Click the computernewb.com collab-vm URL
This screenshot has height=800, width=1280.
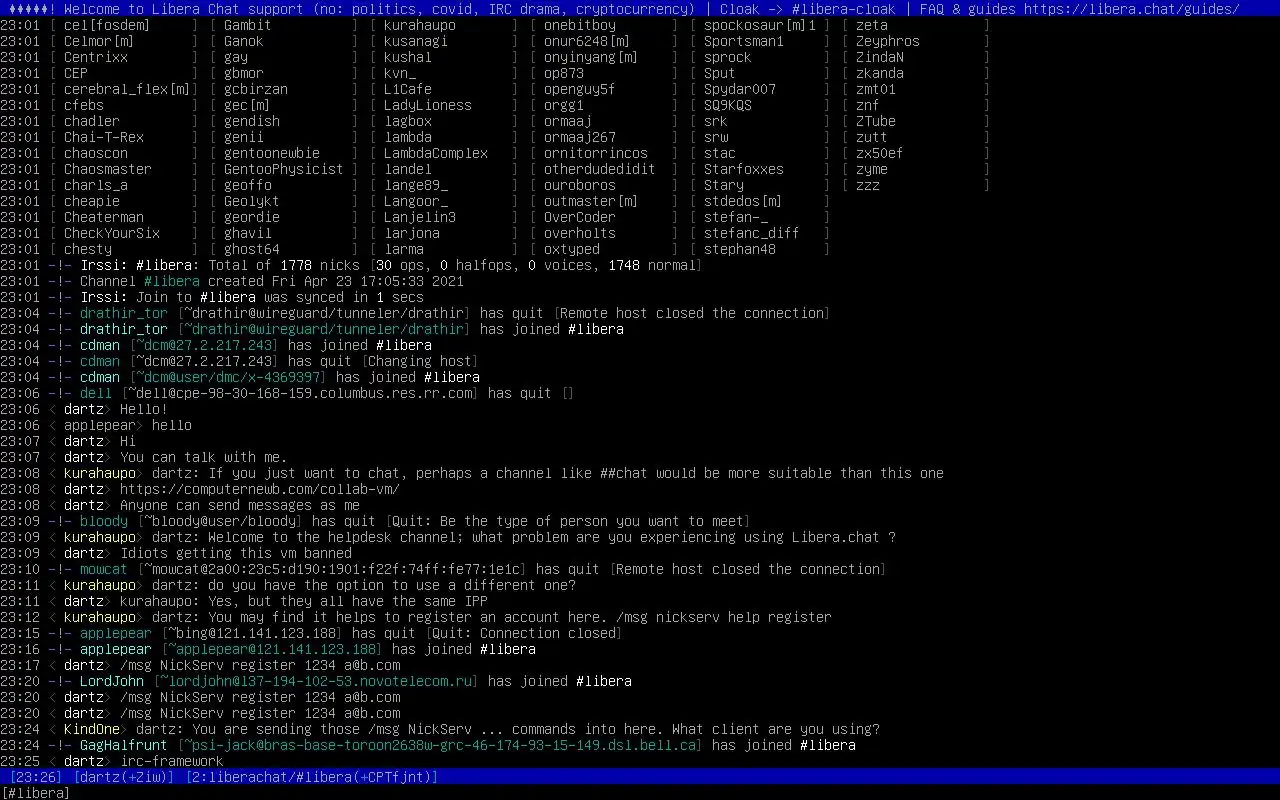[x=260, y=489]
